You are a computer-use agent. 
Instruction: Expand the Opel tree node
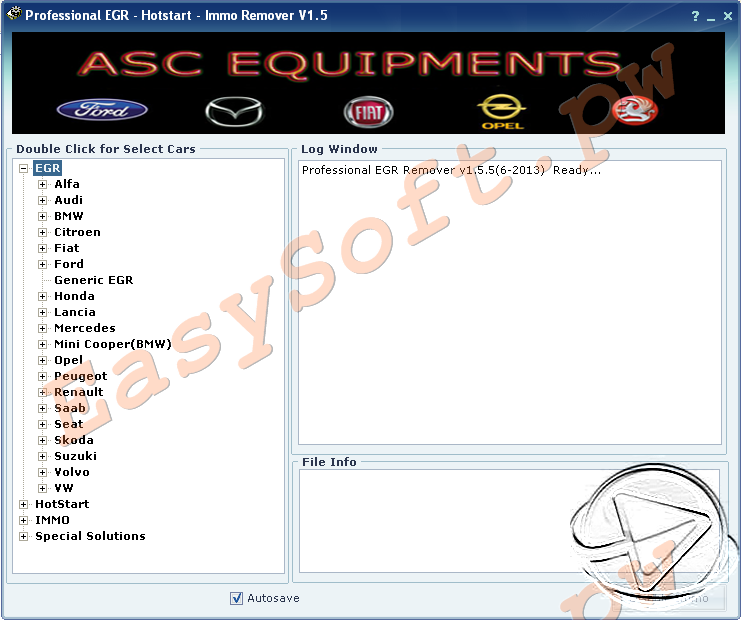tap(43, 361)
